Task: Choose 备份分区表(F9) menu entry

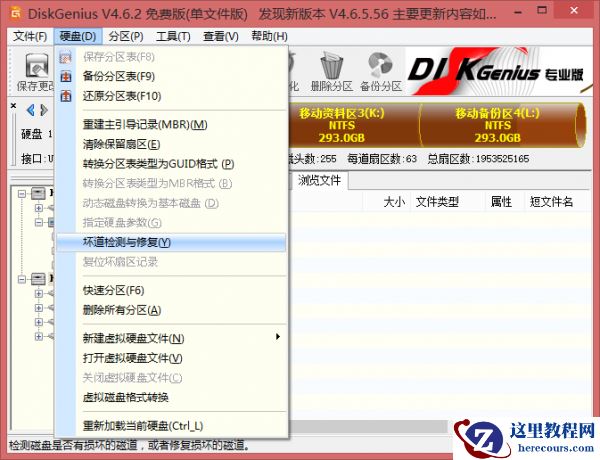Action: [171, 77]
